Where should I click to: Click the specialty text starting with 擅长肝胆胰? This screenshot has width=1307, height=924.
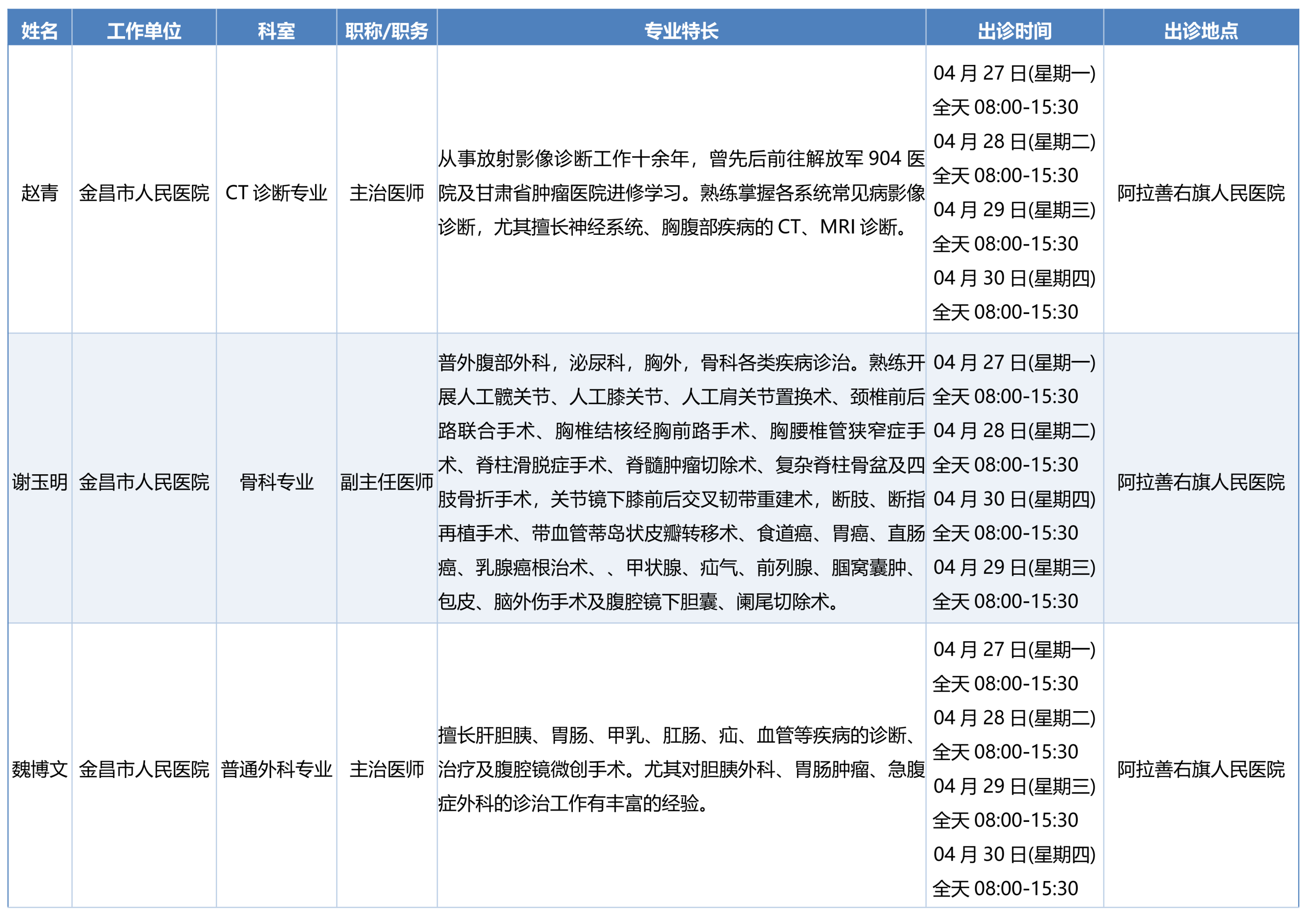coord(681,769)
